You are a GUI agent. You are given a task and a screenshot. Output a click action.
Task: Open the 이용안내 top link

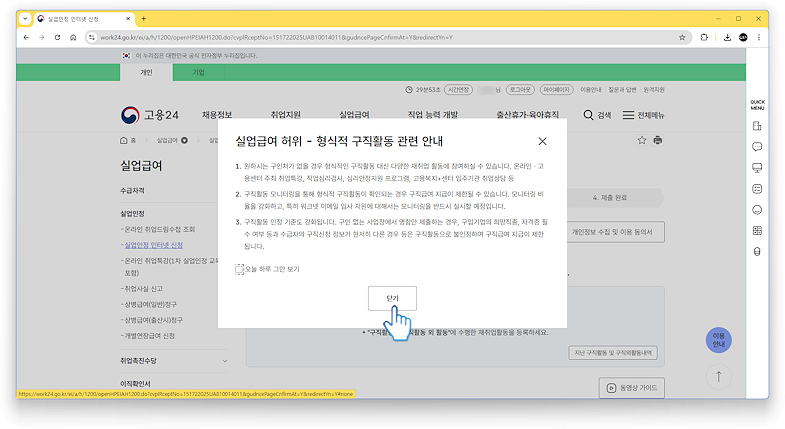coord(591,90)
